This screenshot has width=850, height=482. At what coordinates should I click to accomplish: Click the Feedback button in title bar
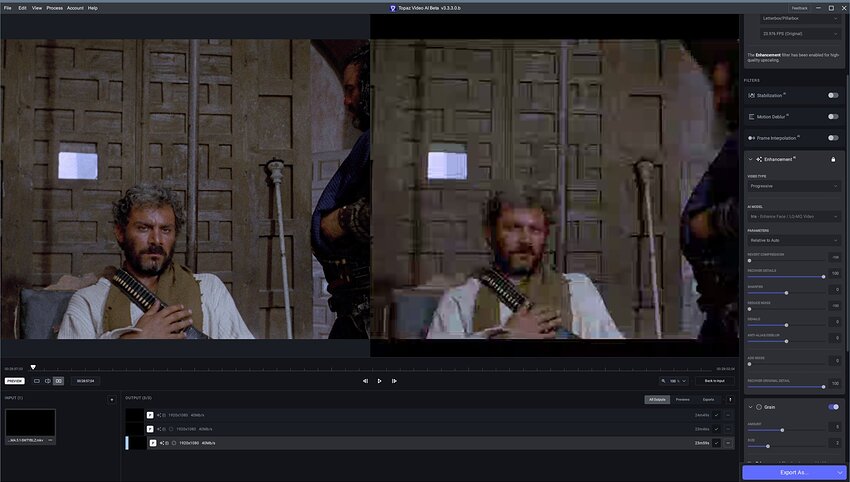click(800, 8)
